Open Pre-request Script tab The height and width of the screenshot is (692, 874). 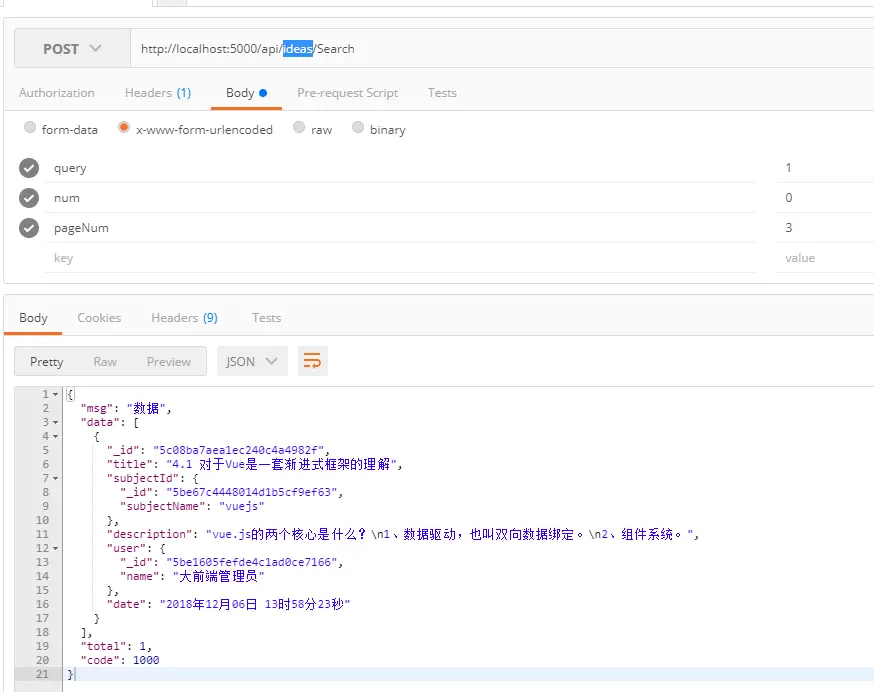347,93
